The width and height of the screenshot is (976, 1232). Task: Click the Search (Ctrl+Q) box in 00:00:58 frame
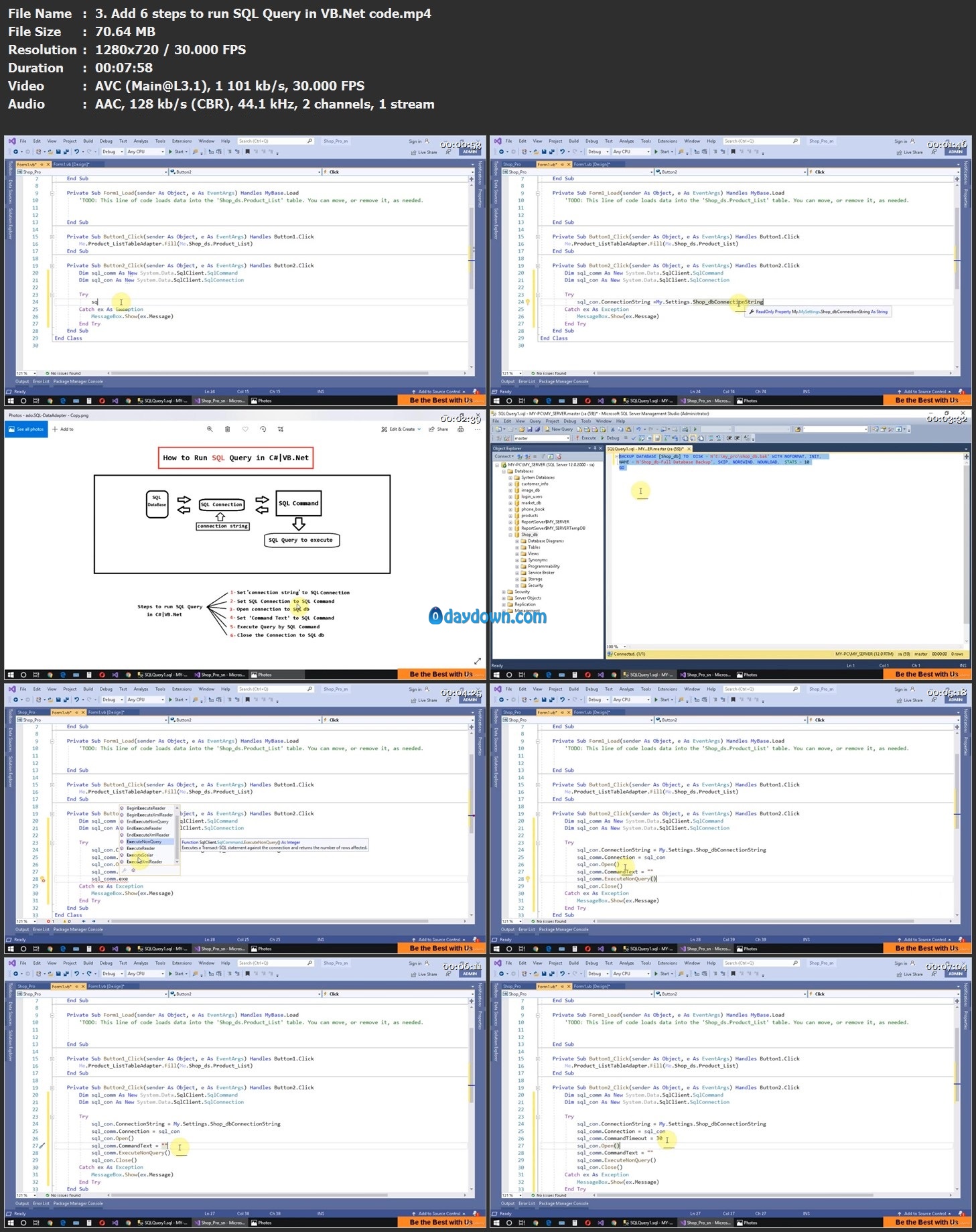275,141
